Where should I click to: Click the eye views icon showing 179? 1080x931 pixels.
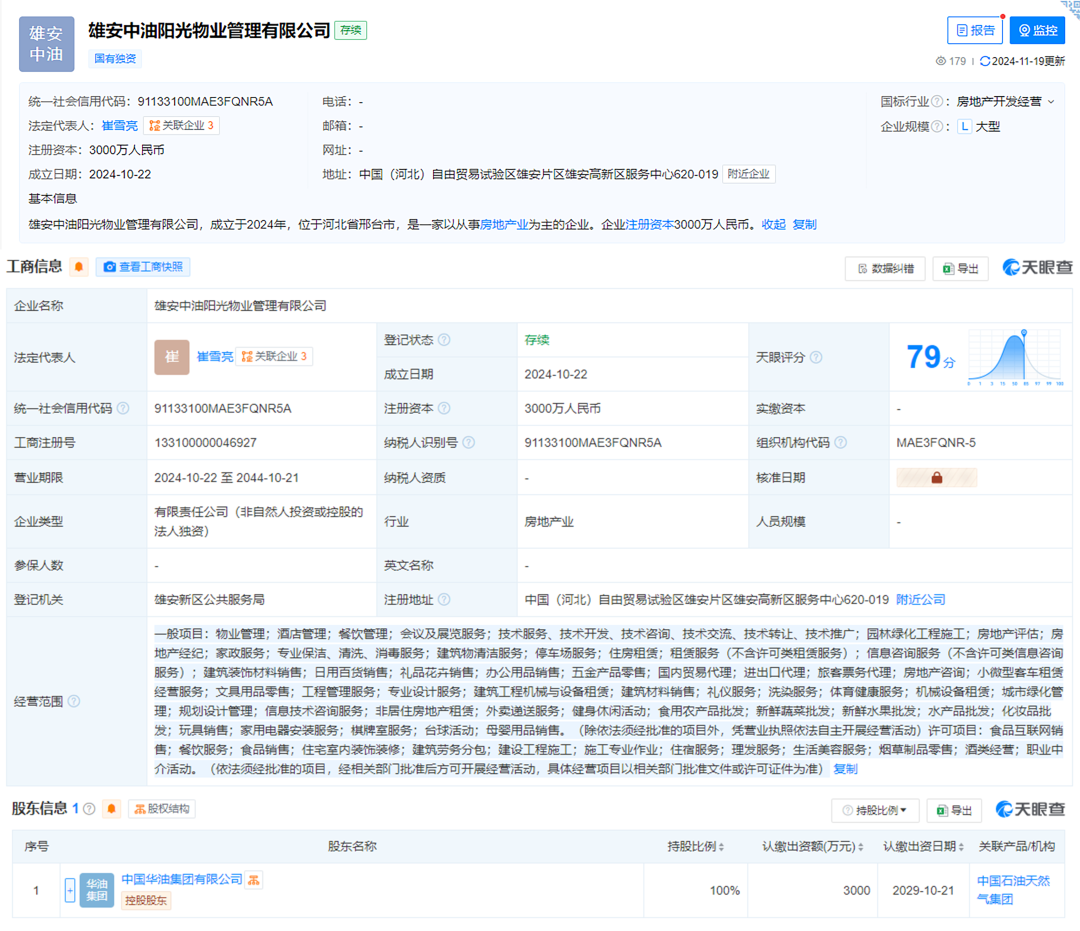pos(940,61)
